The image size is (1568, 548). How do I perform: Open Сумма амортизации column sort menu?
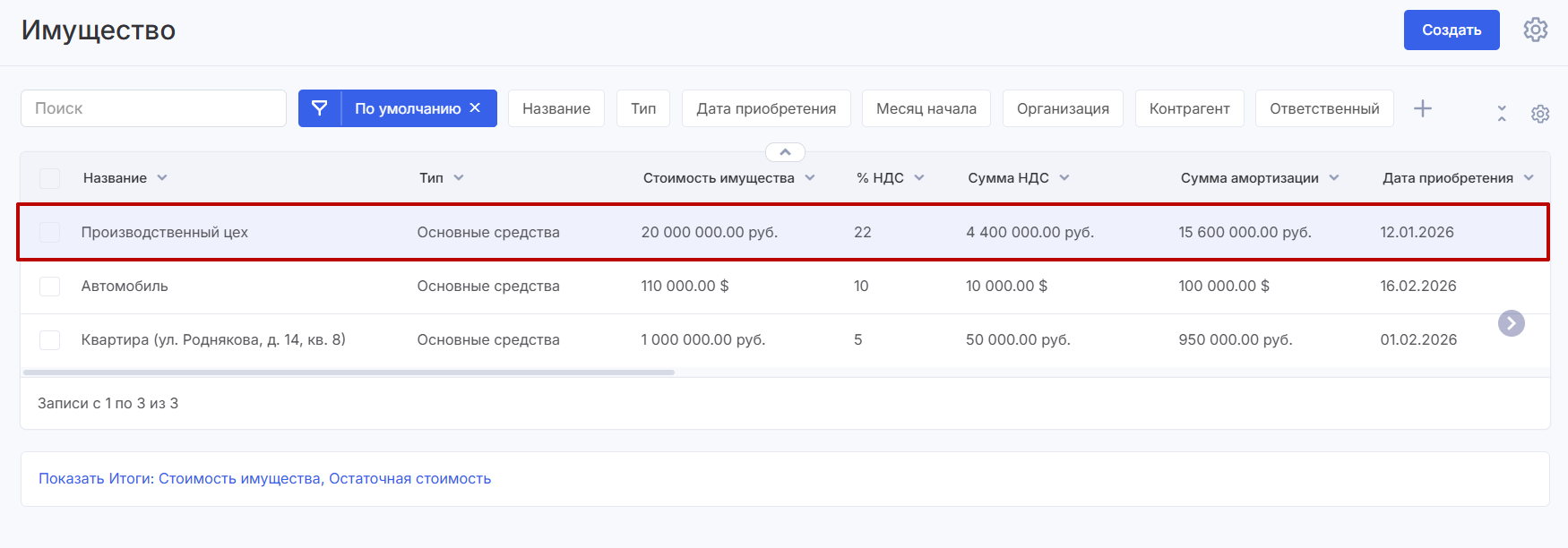[1334, 178]
